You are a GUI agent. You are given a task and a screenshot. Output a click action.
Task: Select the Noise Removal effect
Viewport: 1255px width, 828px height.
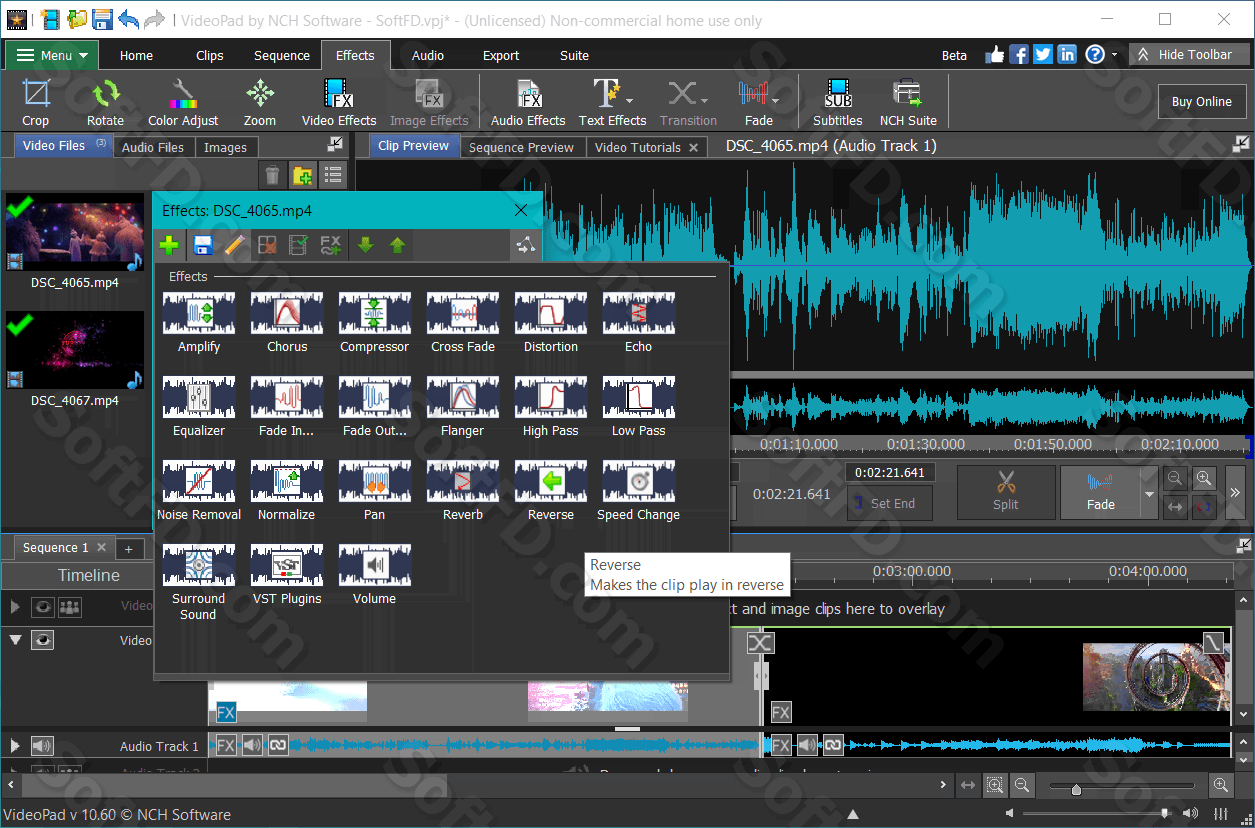199,491
